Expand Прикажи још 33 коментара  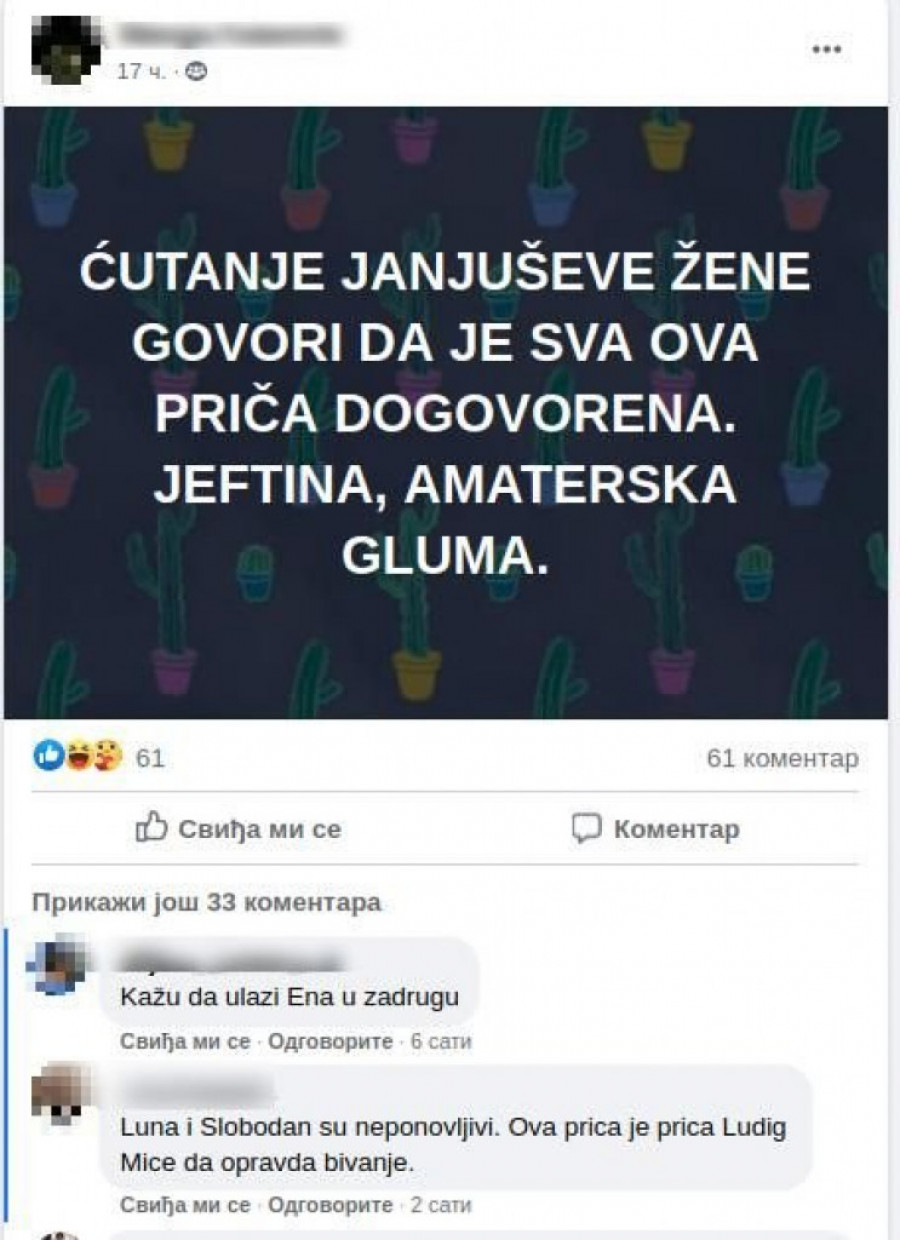pyautogui.click(x=207, y=903)
